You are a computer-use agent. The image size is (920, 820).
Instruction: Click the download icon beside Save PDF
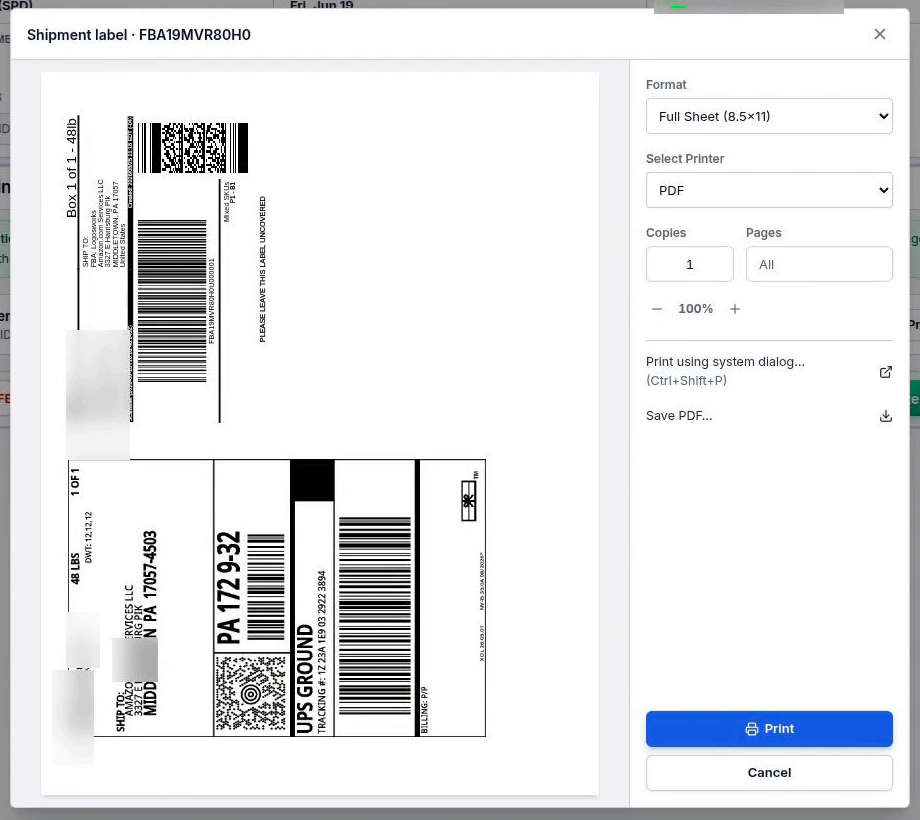[x=885, y=416]
